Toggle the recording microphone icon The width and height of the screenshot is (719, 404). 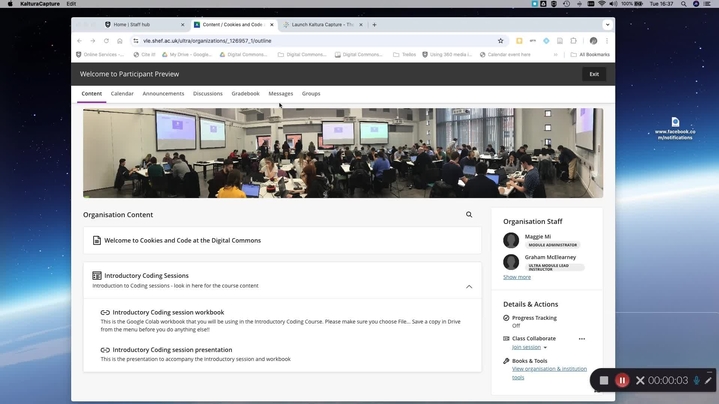click(697, 380)
